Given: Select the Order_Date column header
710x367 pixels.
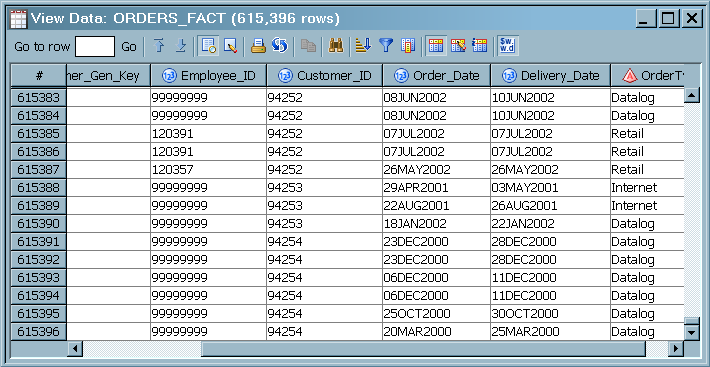Looking at the screenshot, I should 437,76.
